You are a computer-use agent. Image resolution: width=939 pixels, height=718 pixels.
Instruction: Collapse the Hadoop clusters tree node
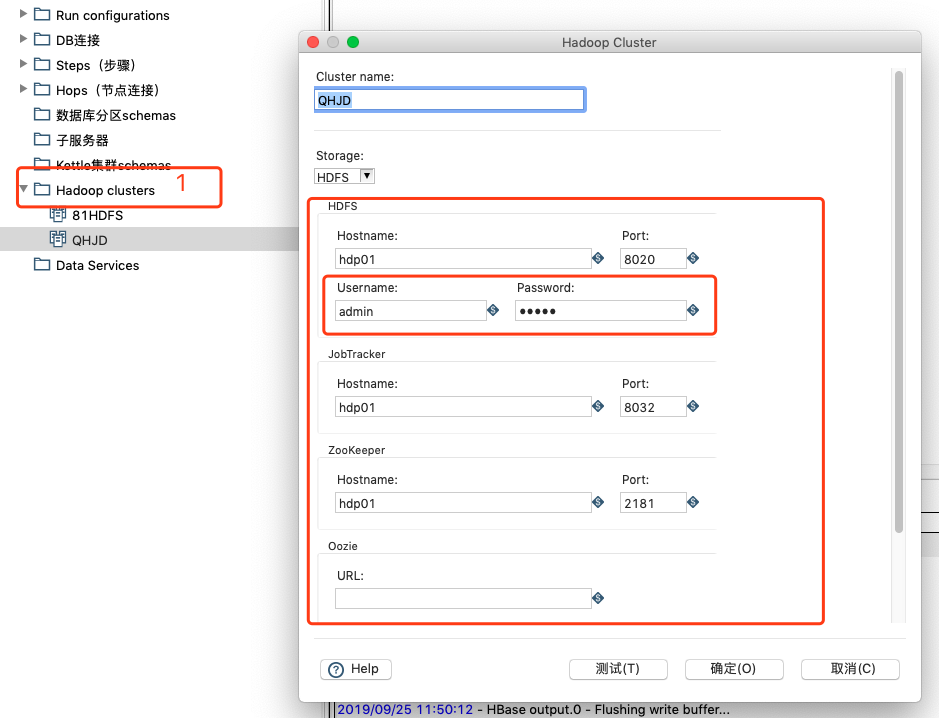(23, 189)
